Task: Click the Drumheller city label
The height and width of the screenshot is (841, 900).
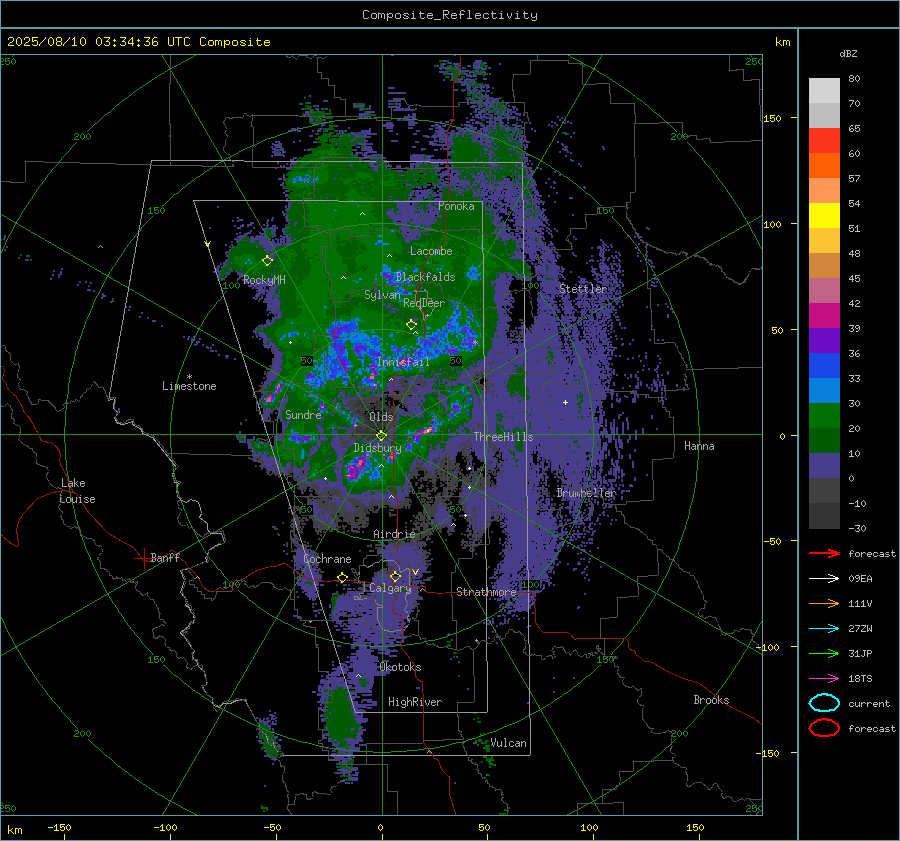Action: pos(586,493)
